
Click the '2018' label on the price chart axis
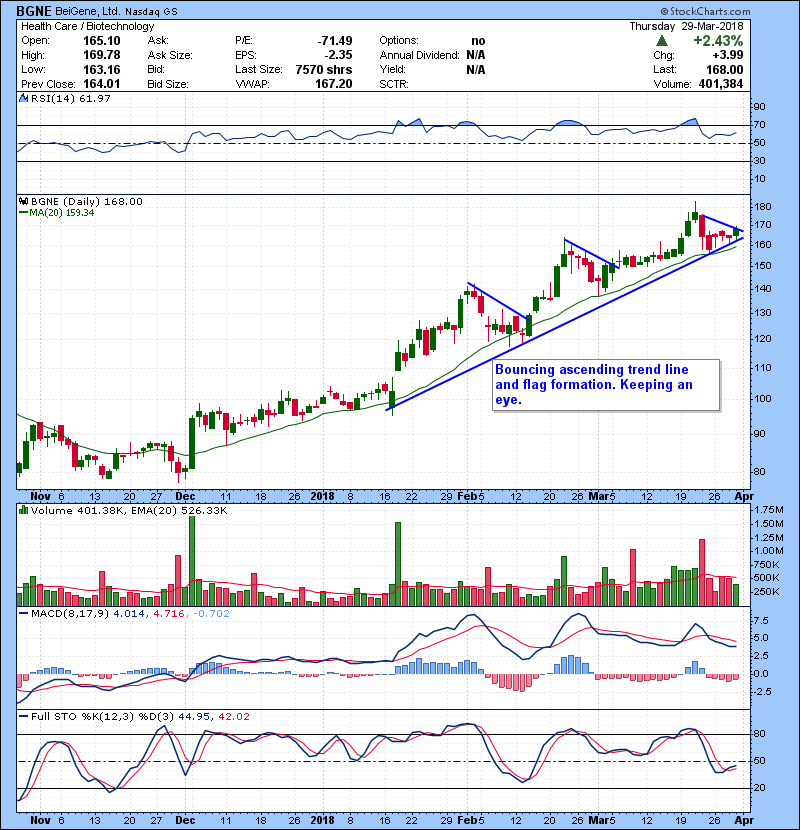[x=322, y=497]
